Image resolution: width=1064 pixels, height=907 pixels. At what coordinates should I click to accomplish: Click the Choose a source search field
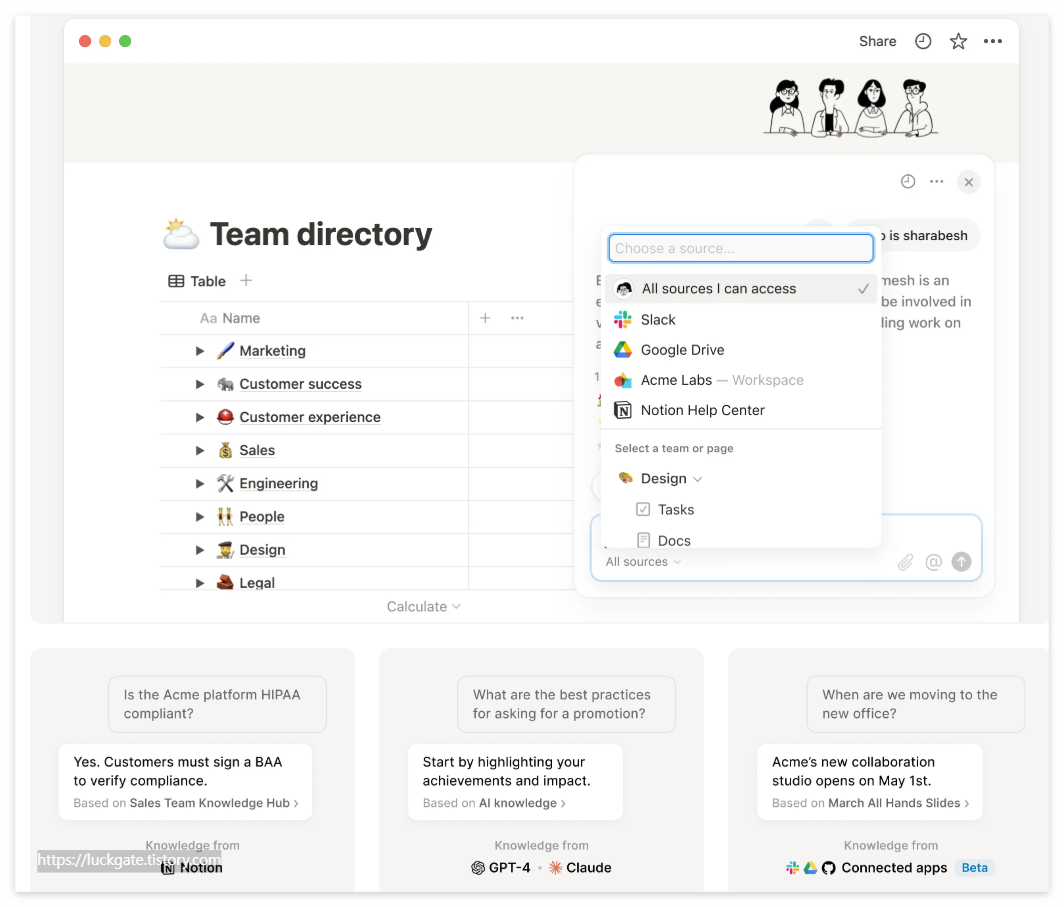pyautogui.click(x=741, y=248)
